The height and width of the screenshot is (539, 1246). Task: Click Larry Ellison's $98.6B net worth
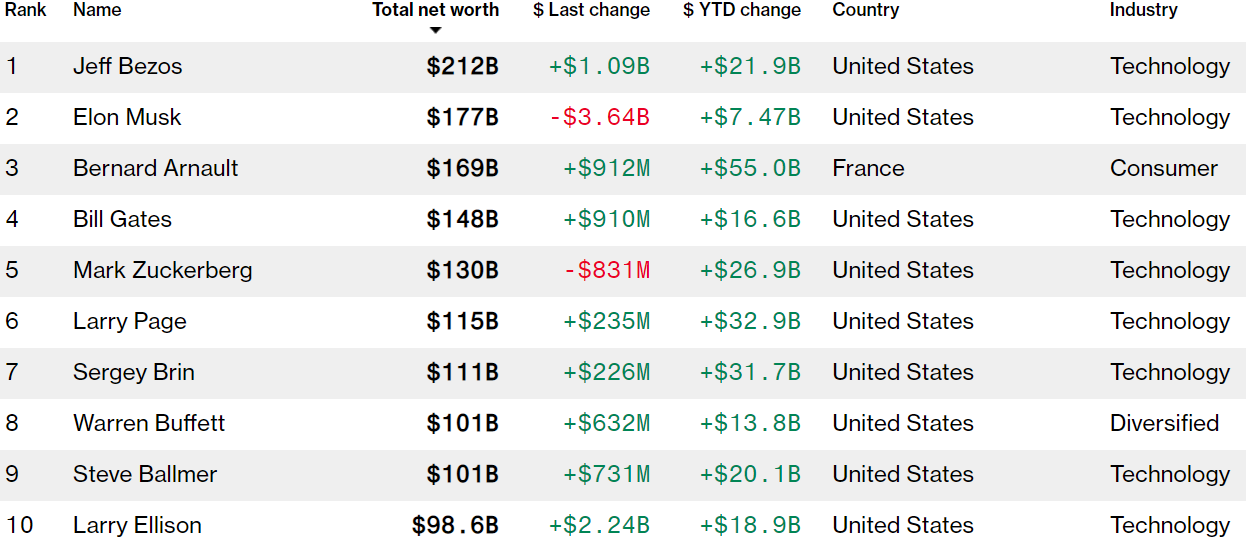pyautogui.click(x=455, y=525)
